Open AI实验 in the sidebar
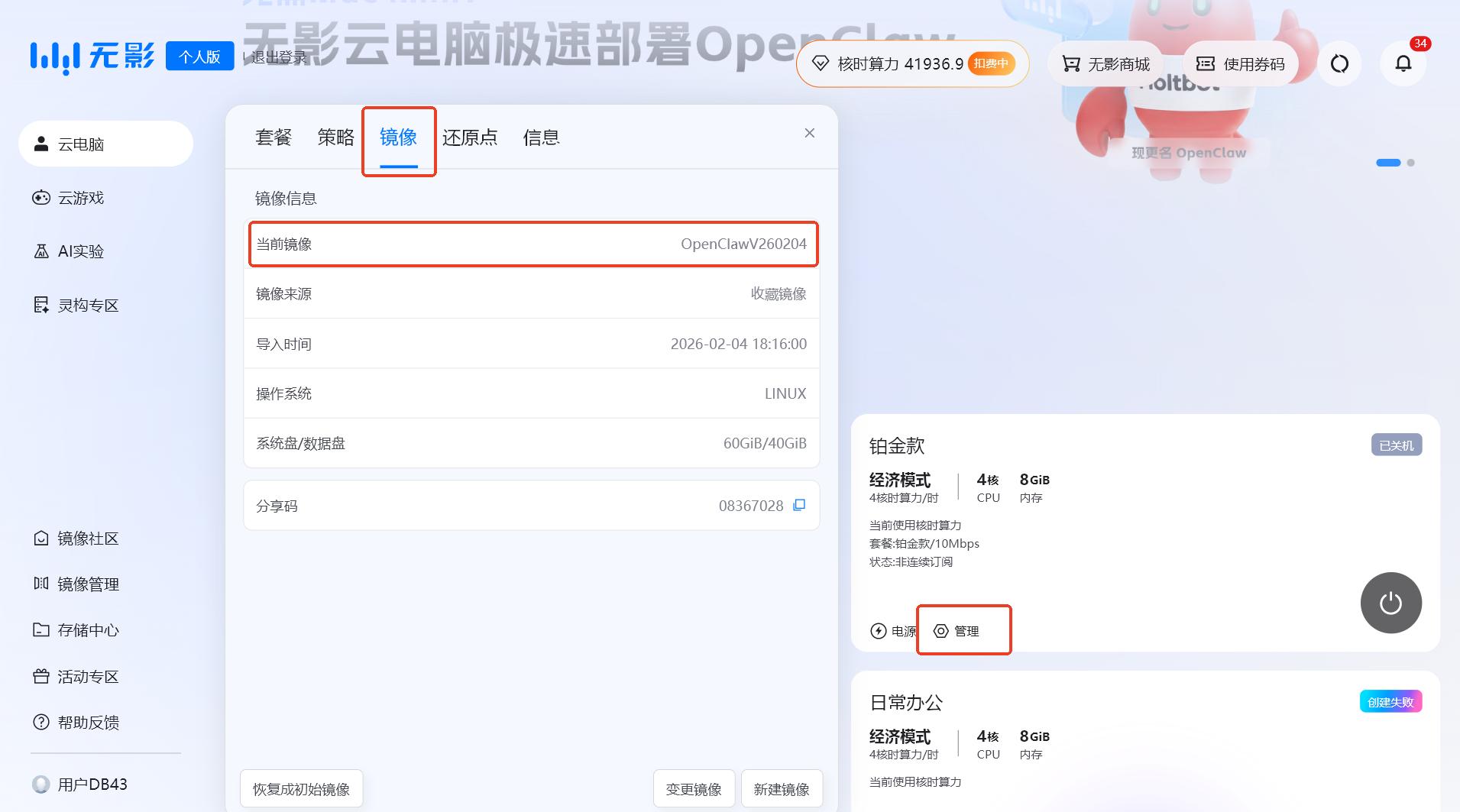The height and width of the screenshot is (812, 1460). pos(80,251)
